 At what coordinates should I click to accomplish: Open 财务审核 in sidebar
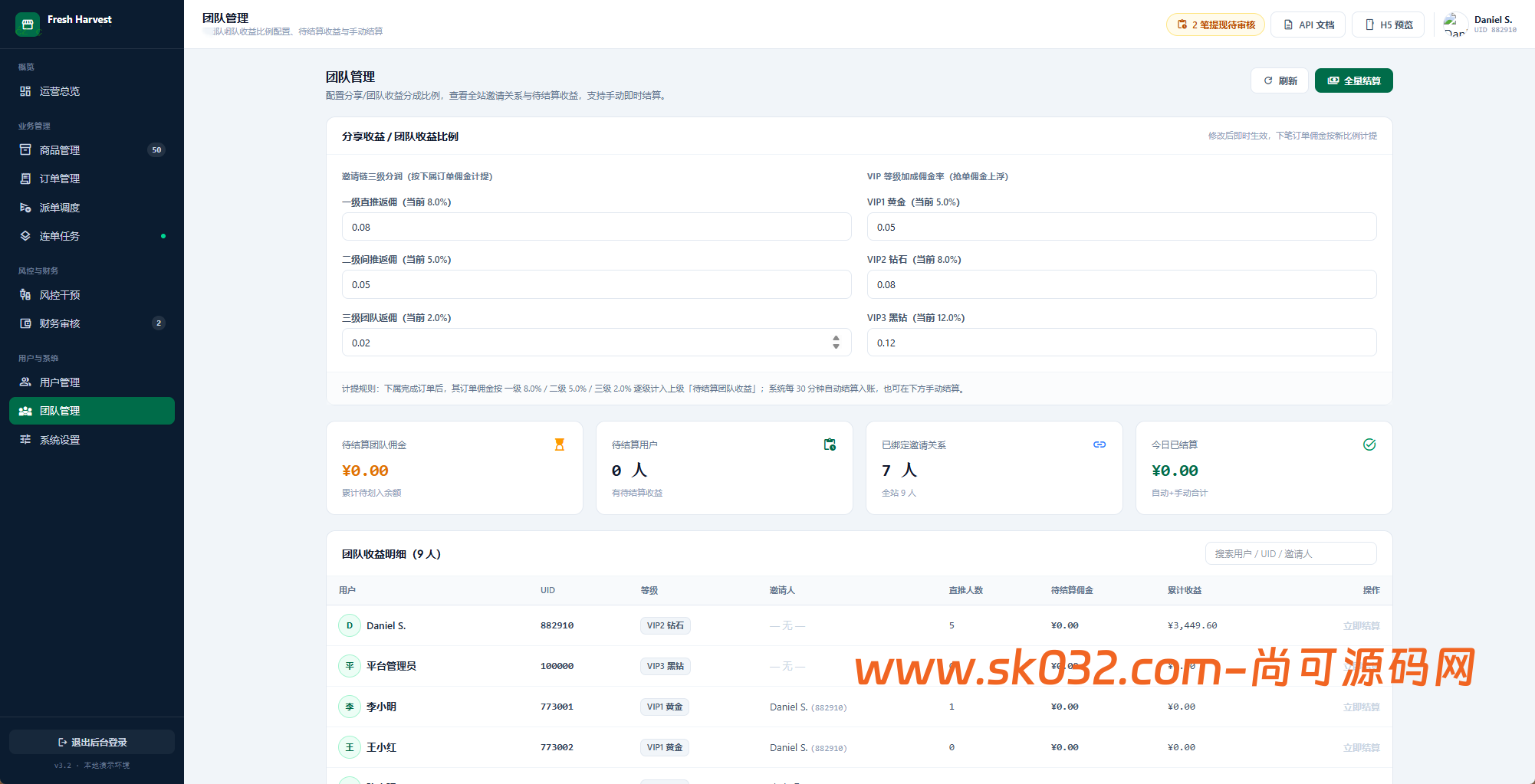pos(92,323)
